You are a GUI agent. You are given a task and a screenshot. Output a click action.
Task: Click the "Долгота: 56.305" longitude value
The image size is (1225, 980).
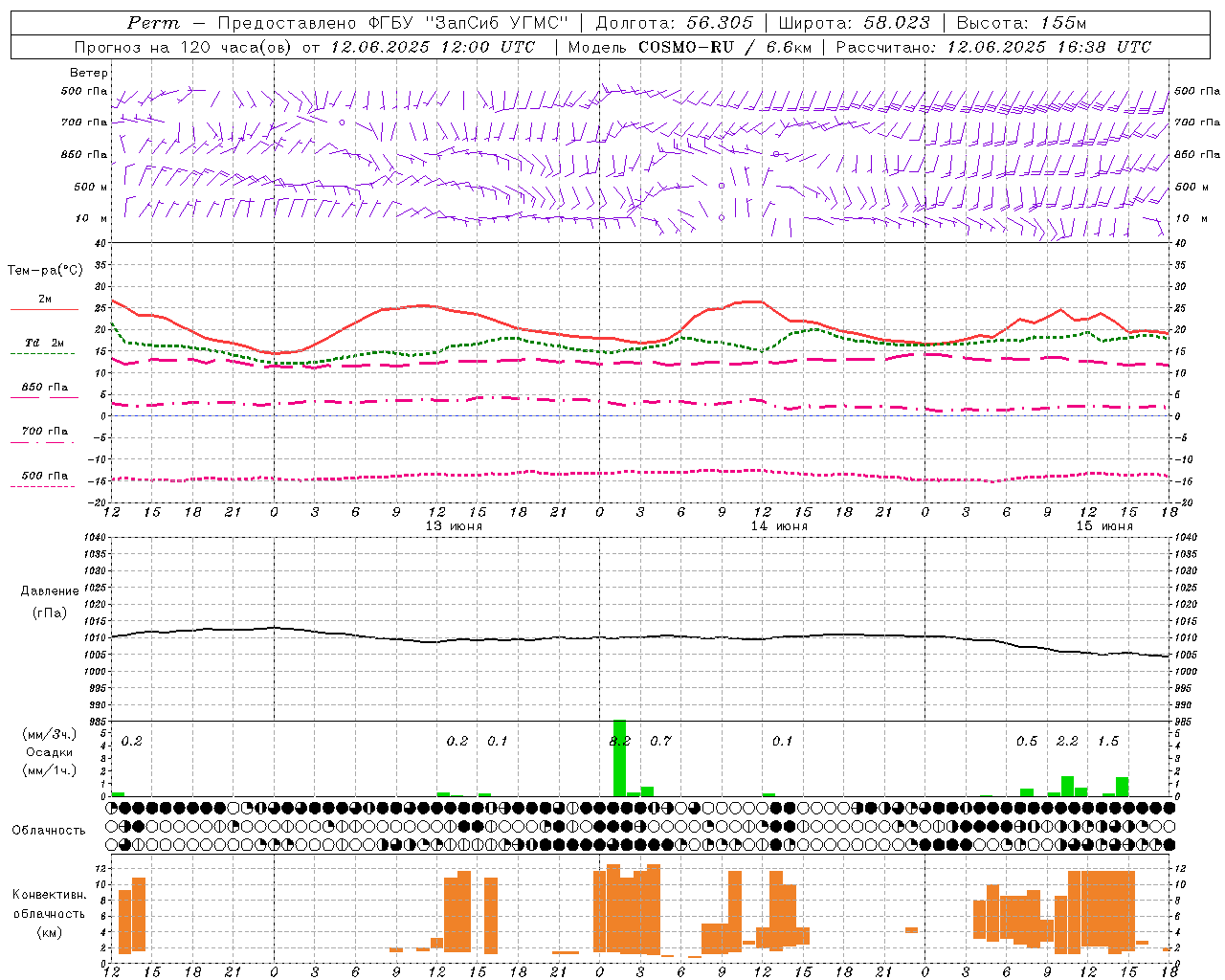tap(674, 23)
